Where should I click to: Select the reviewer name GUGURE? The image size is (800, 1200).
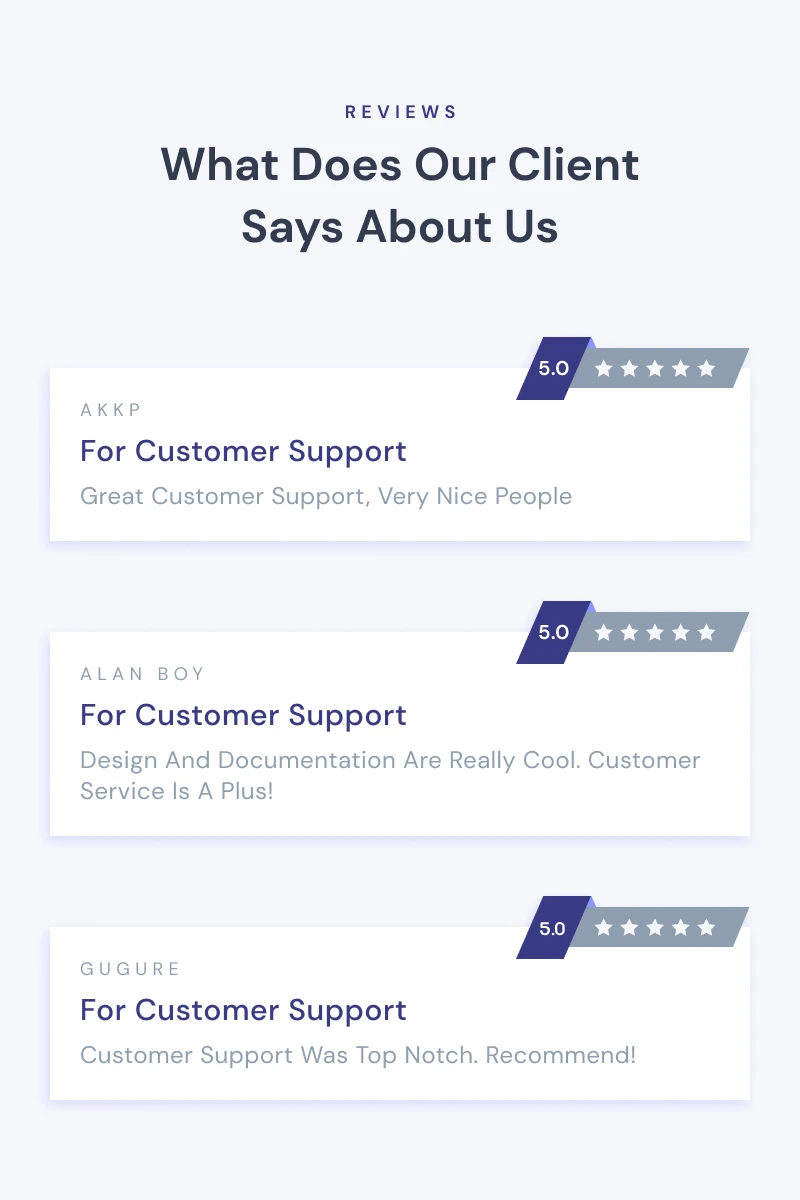130,969
